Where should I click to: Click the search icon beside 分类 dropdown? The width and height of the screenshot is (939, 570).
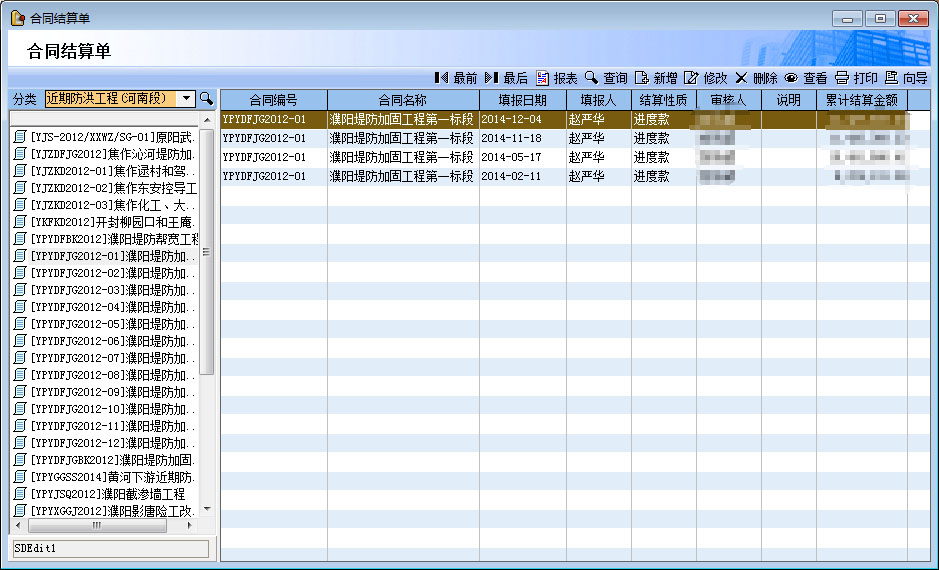pos(206,99)
